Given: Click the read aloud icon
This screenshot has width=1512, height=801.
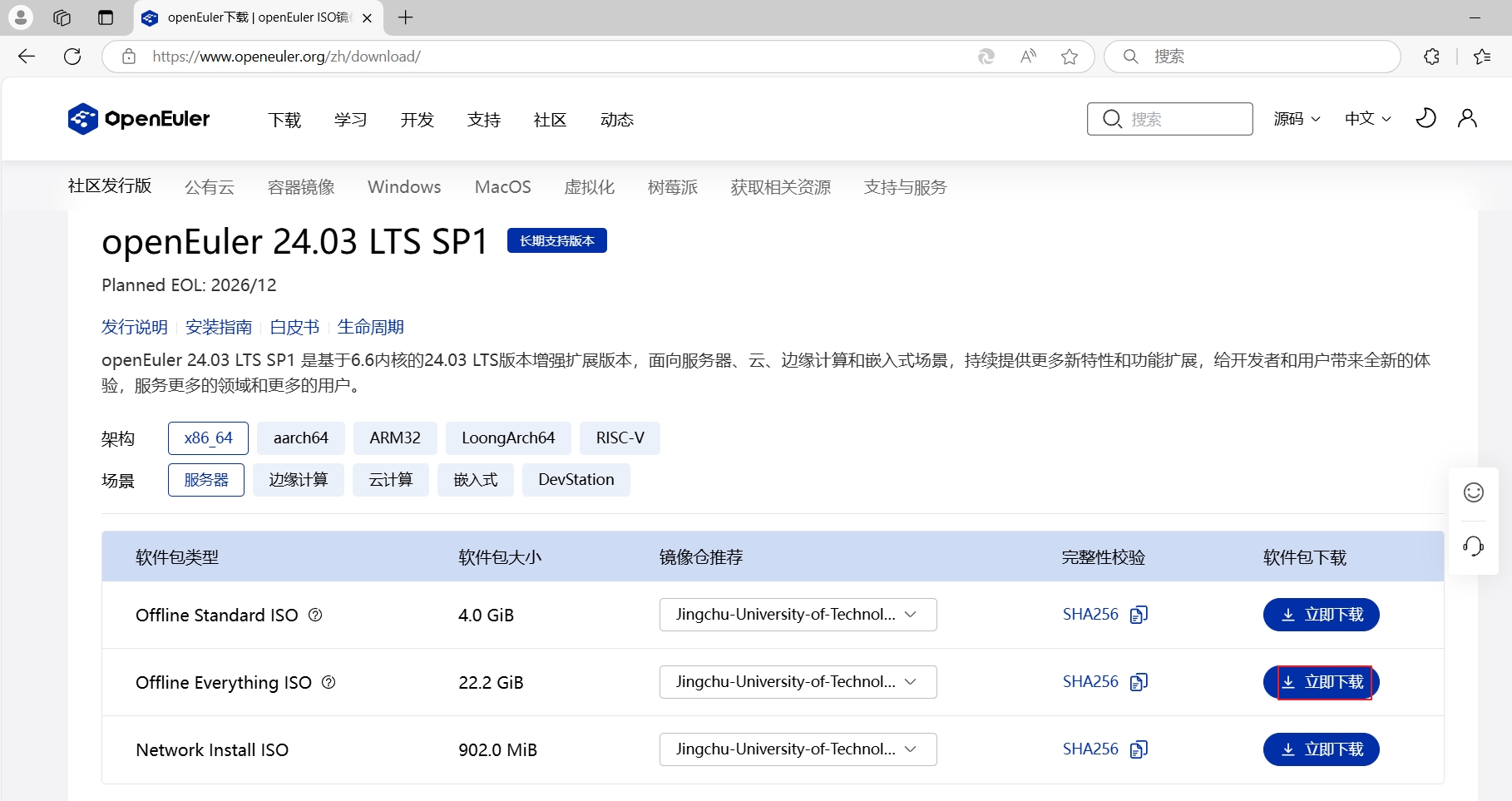Looking at the screenshot, I should point(1029,57).
